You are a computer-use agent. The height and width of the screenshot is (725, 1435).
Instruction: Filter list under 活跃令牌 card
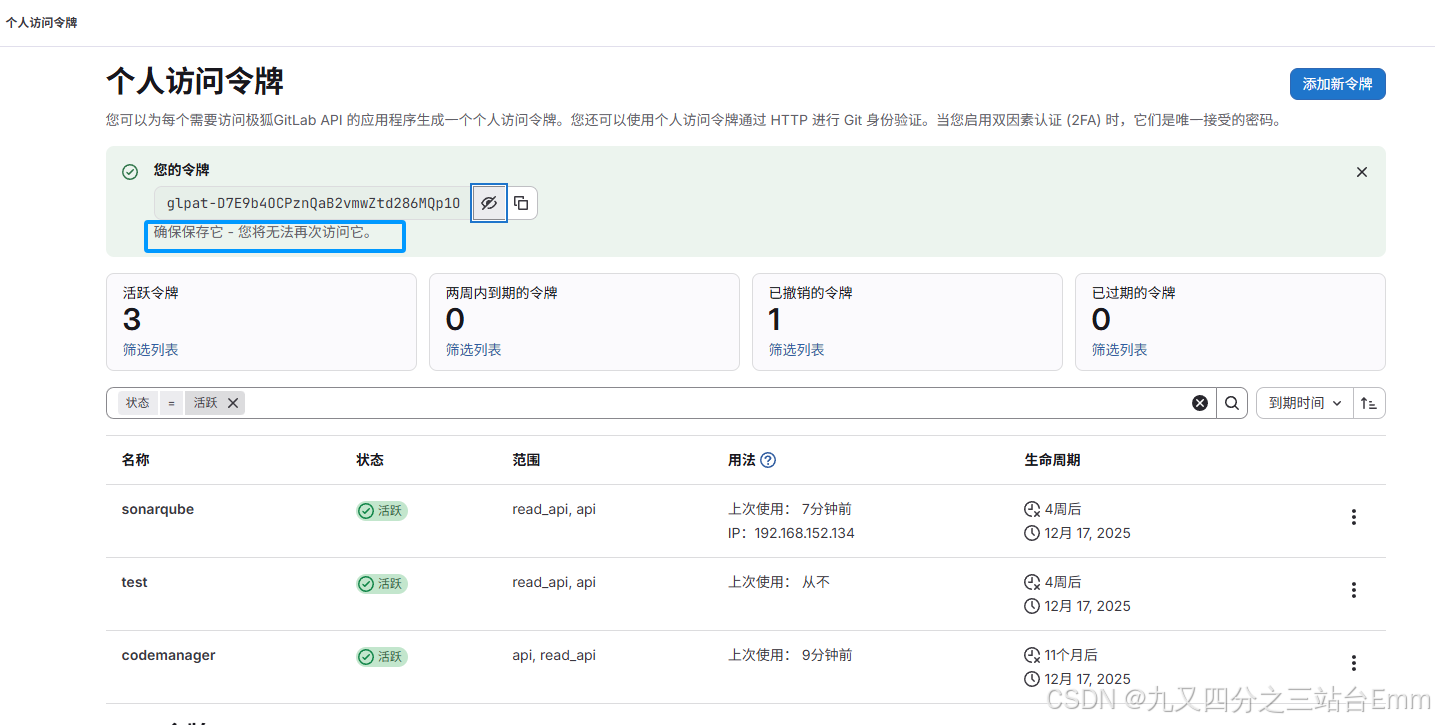pyautogui.click(x=151, y=350)
